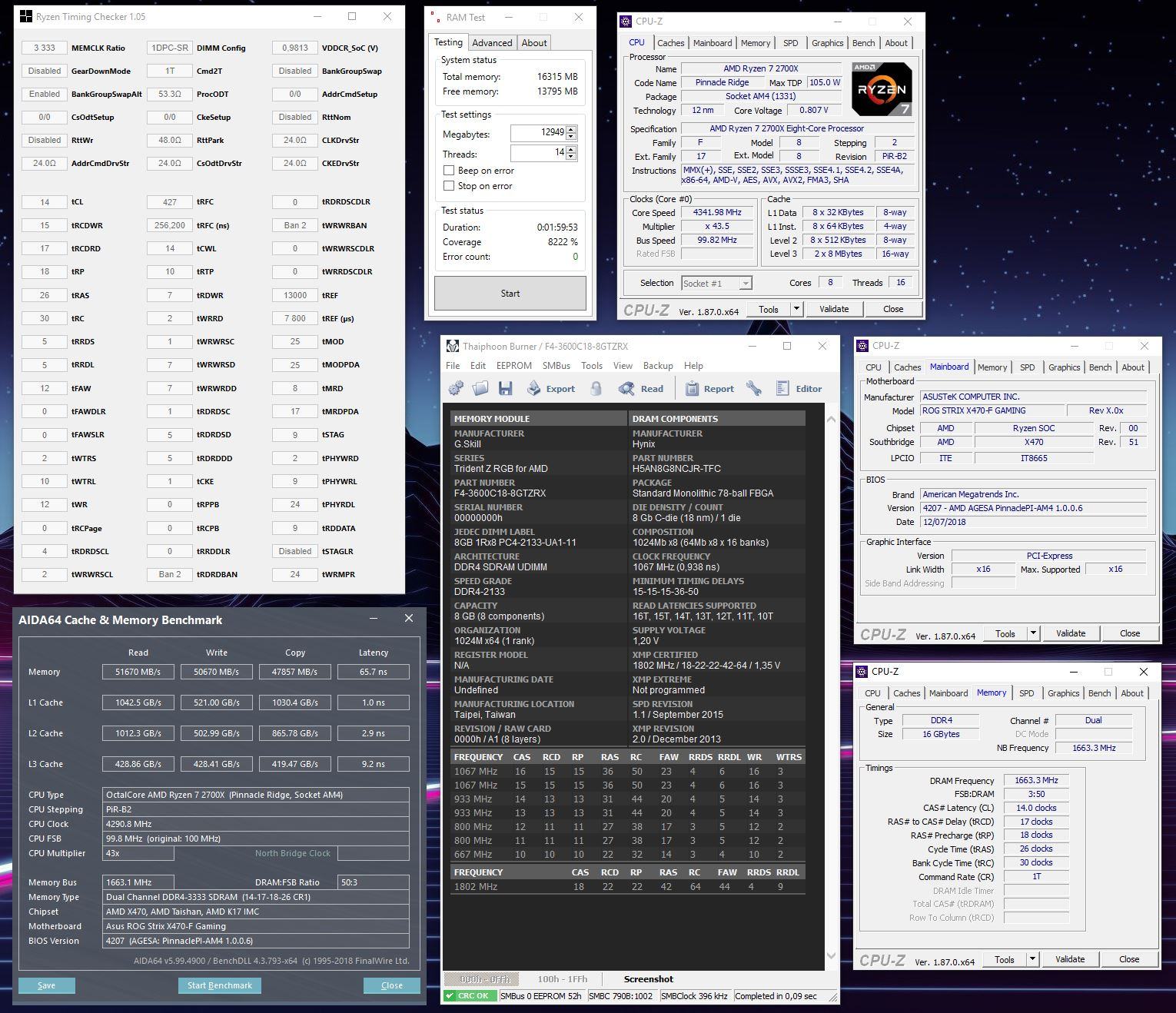Enable the Beep on error checkbox
The height and width of the screenshot is (1013, 1176).
click(x=449, y=171)
